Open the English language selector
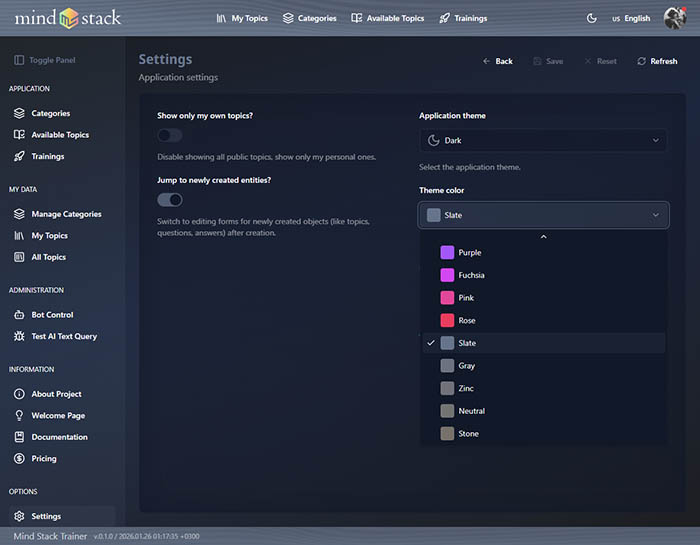700x545 pixels. 631,18
